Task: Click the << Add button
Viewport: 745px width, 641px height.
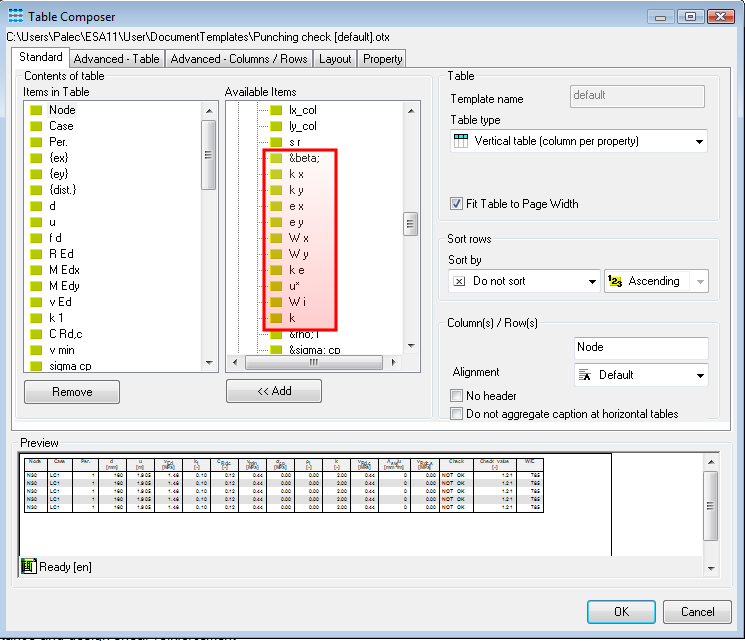Action: 273,391
